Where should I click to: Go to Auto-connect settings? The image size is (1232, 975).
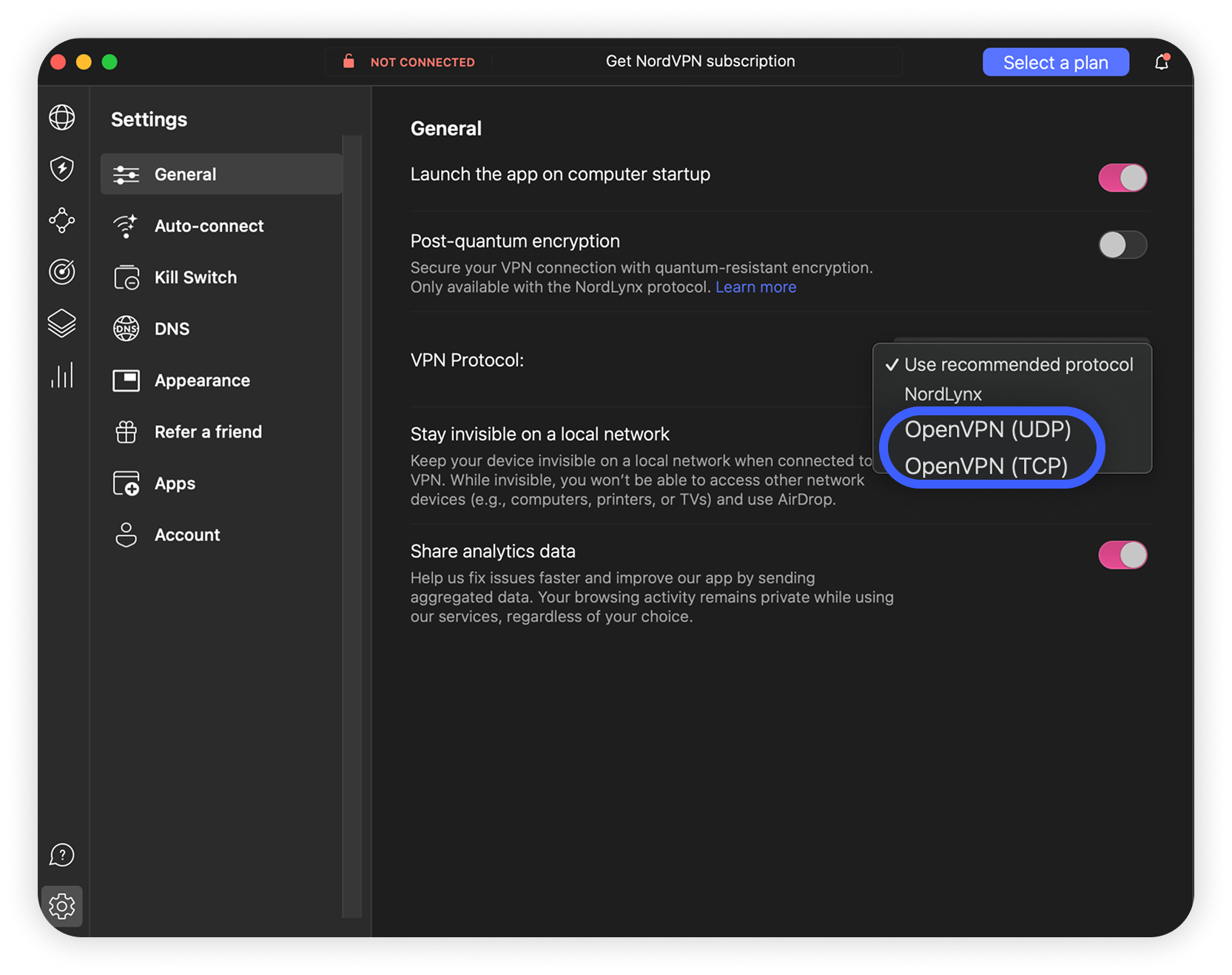[x=209, y=226]
